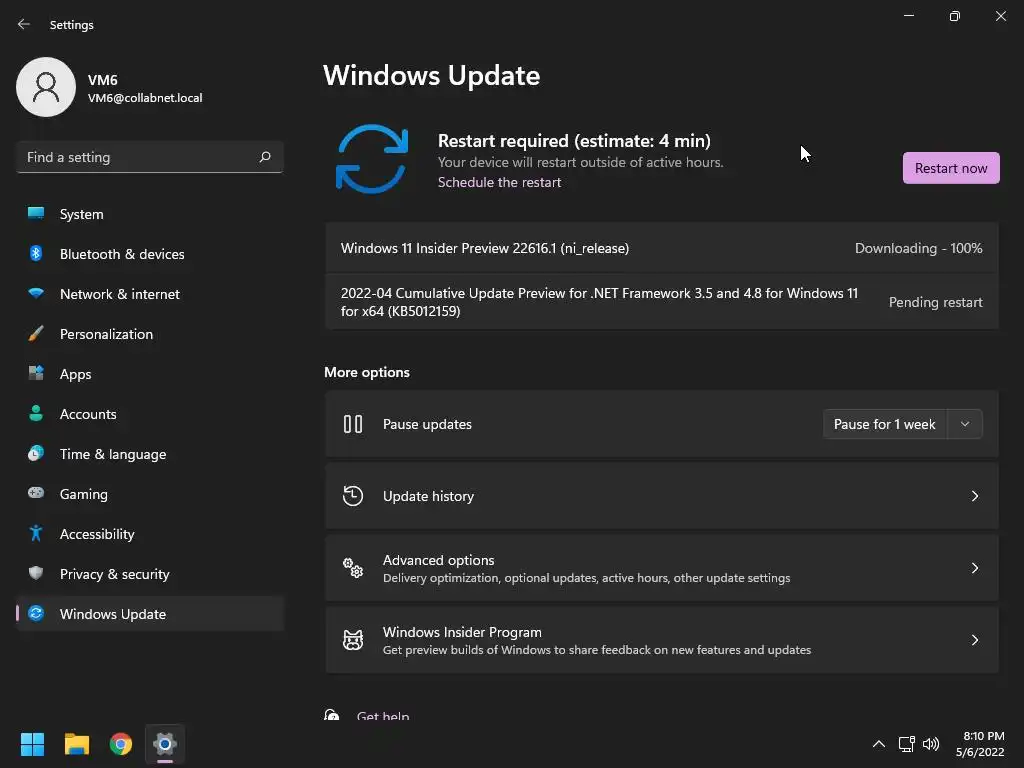1024x768 pixels.
Task: Click the Privacy & security shield icon
Action: 36,574
